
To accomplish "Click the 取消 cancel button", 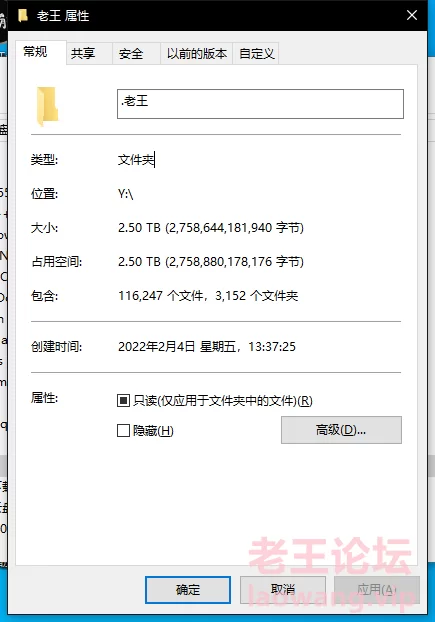I will (x=283, y=589).
